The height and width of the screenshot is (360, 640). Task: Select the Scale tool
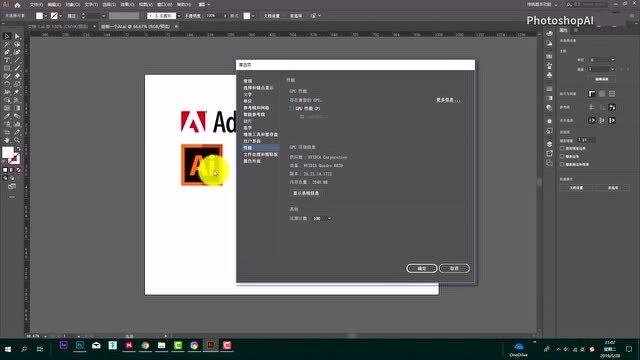[17, 84]
